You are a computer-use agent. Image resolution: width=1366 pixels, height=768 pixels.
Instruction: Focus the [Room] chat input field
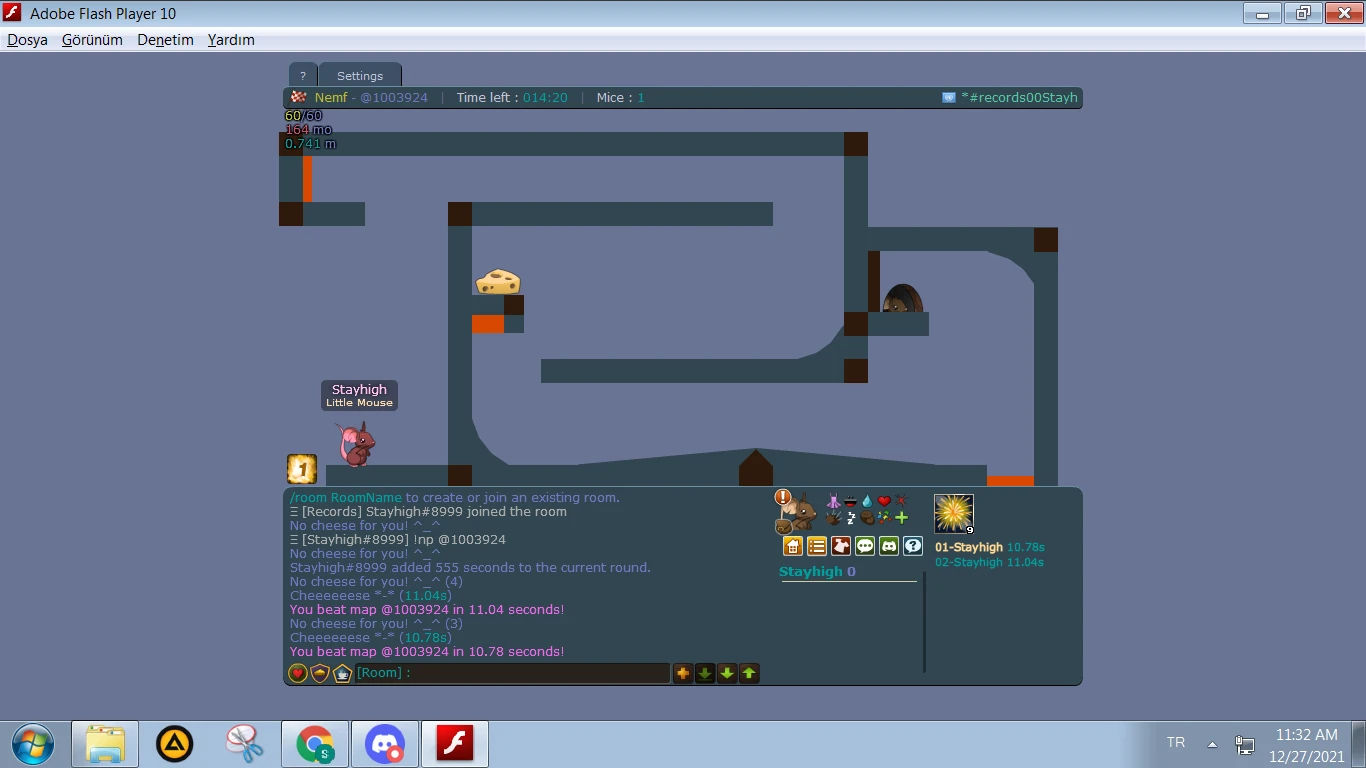click(512, 673)
